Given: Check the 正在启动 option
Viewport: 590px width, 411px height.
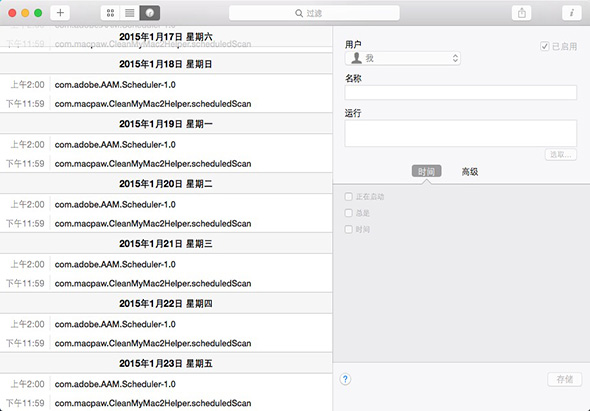Looking at the screenshot, I should (348, 196).
